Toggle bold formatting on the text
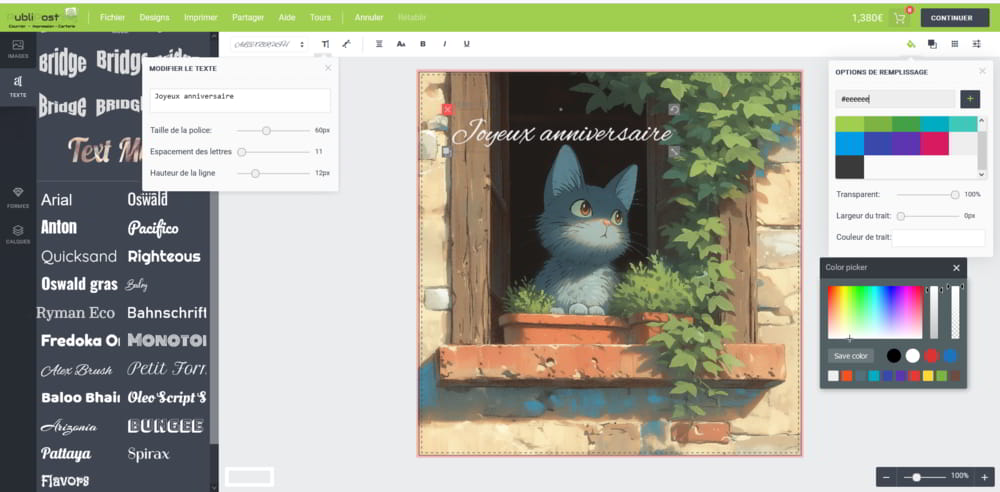1000x492 pixels. click(x=423, y=44)
